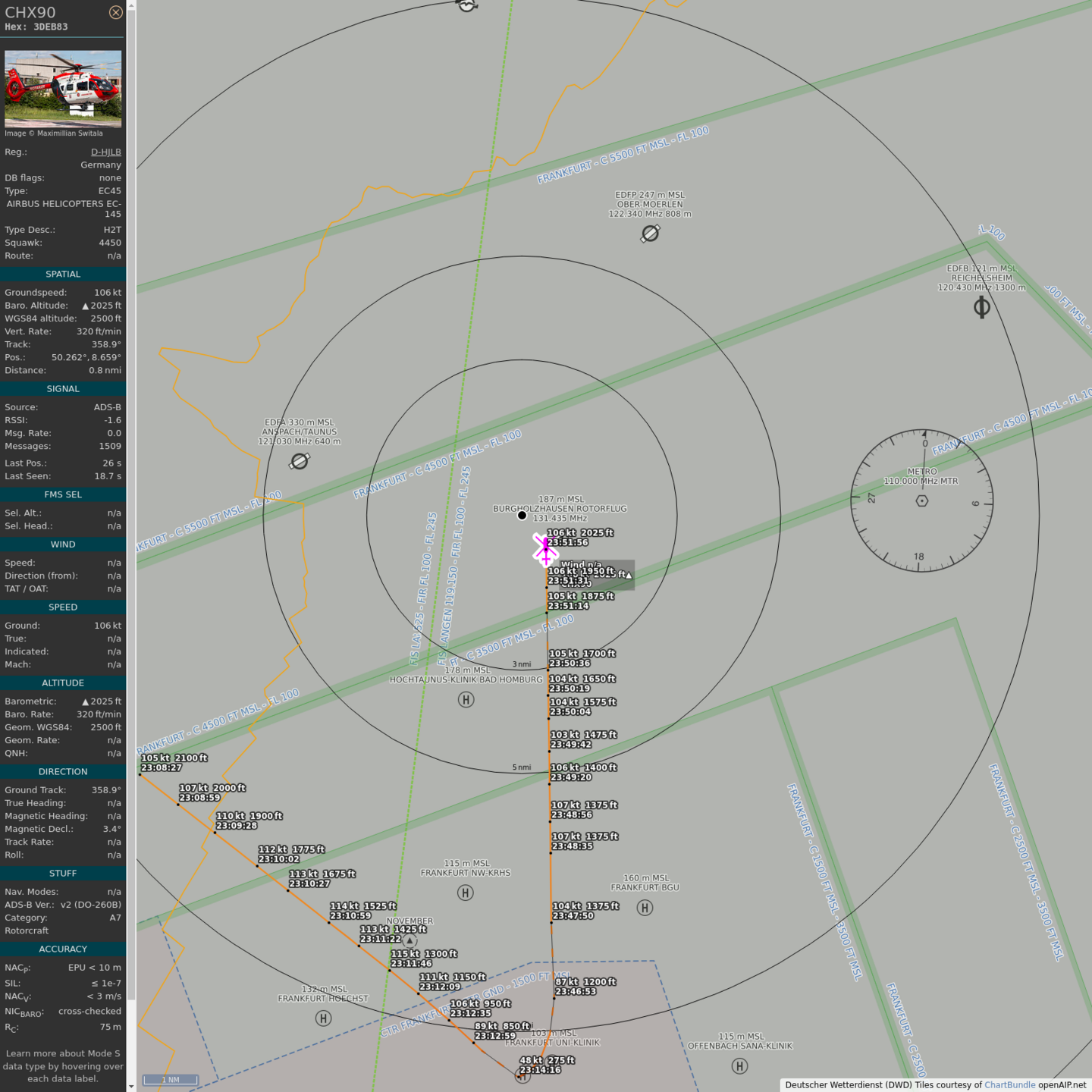1092x1092 pixels.
Task: Click the magenta helicopter icon on map
Action: 545,549
